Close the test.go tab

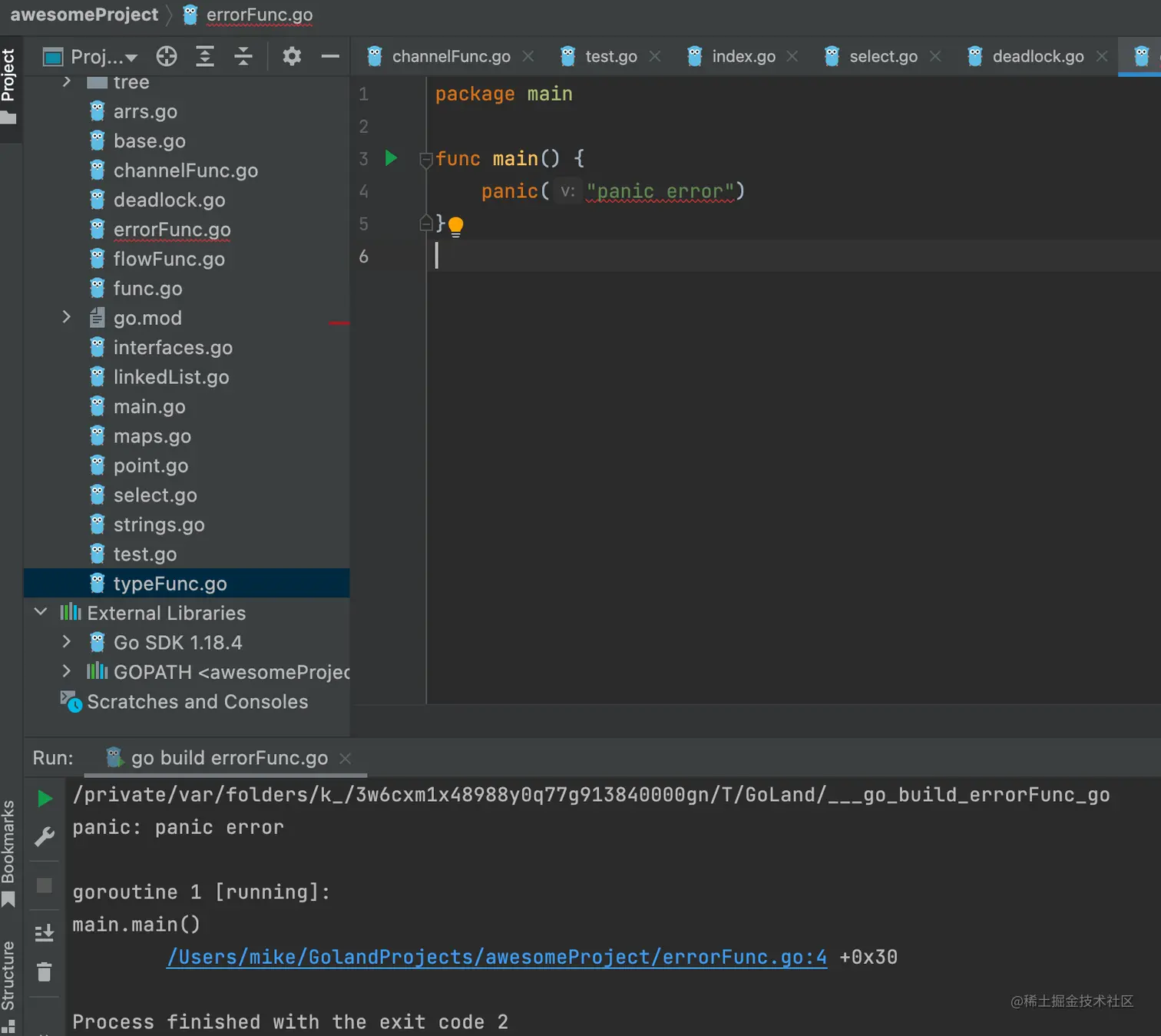[x=655, y=56]
